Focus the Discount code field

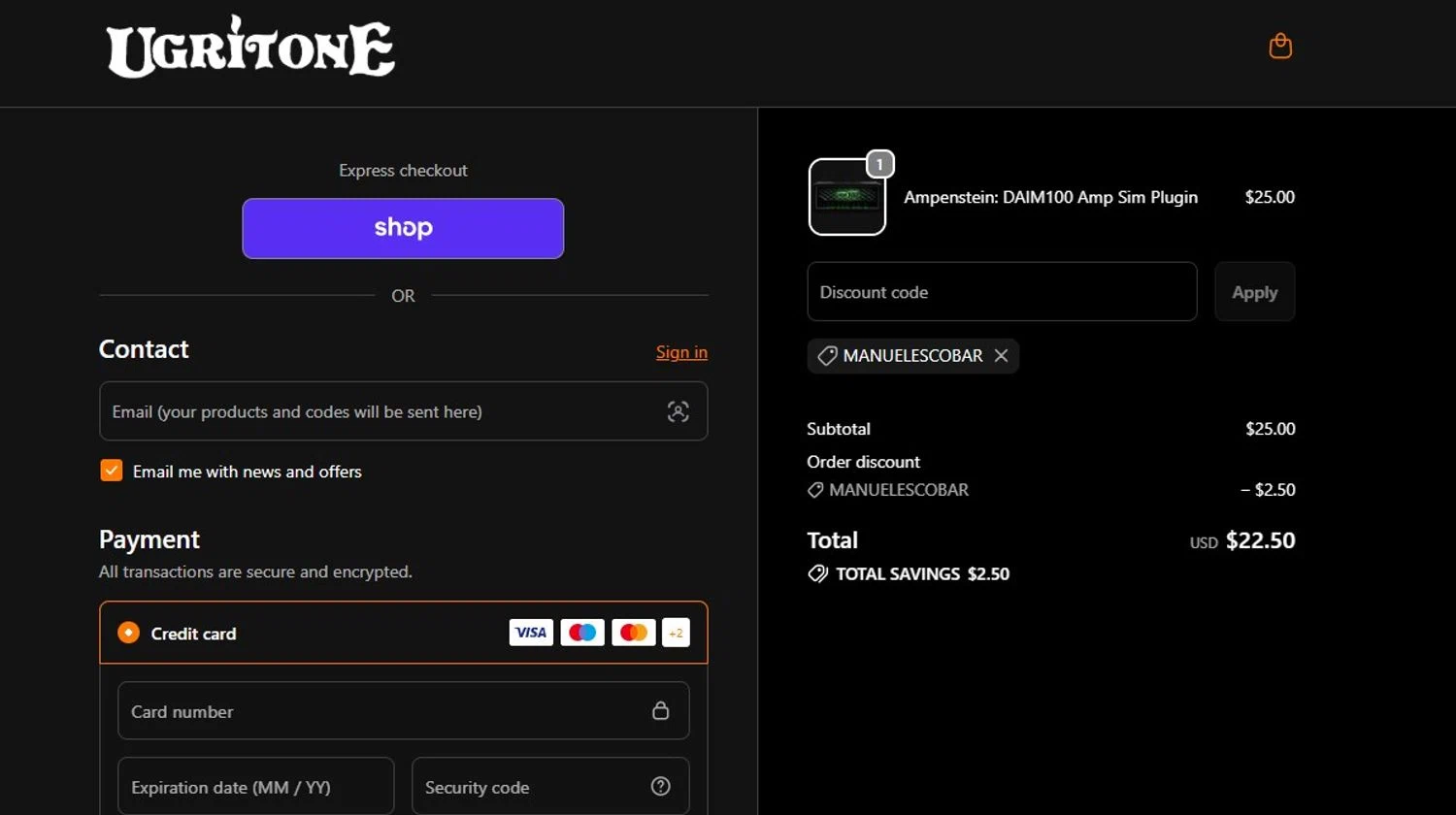tap(1002, 291)
